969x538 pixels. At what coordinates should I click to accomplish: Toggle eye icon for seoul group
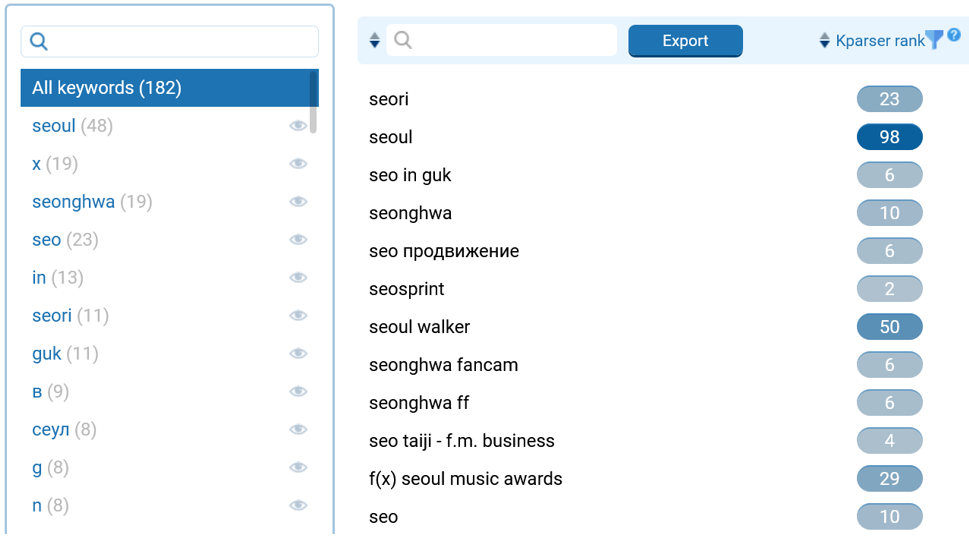point(298,126)
